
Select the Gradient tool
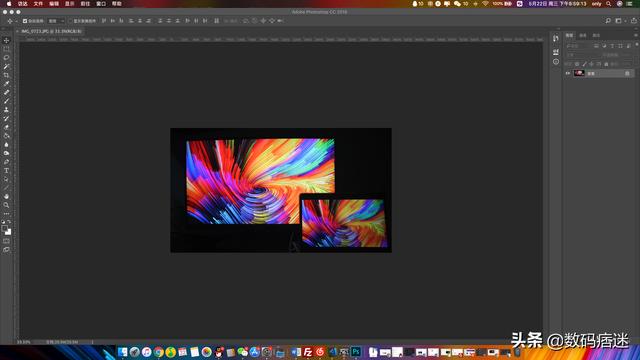(x=6, y=136)
